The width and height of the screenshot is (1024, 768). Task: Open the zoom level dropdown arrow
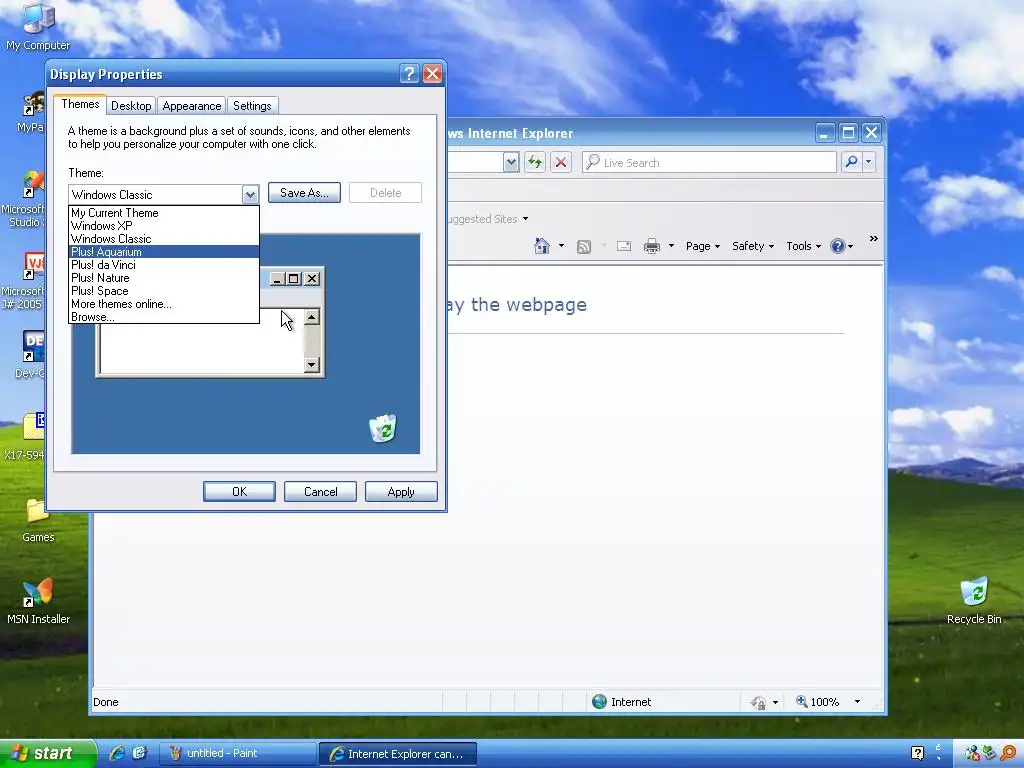pos(857,702)
